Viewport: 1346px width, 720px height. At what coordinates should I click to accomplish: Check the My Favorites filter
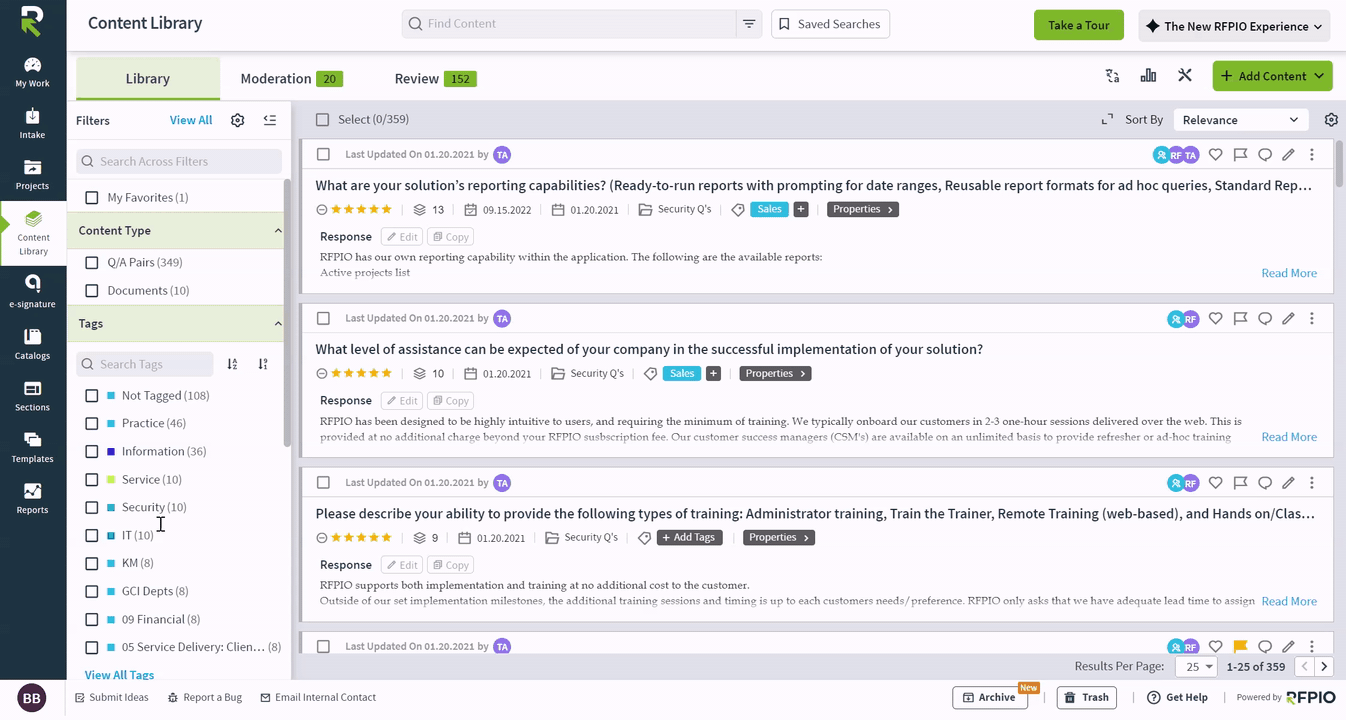pyautogui.click(x=92, y=198)
